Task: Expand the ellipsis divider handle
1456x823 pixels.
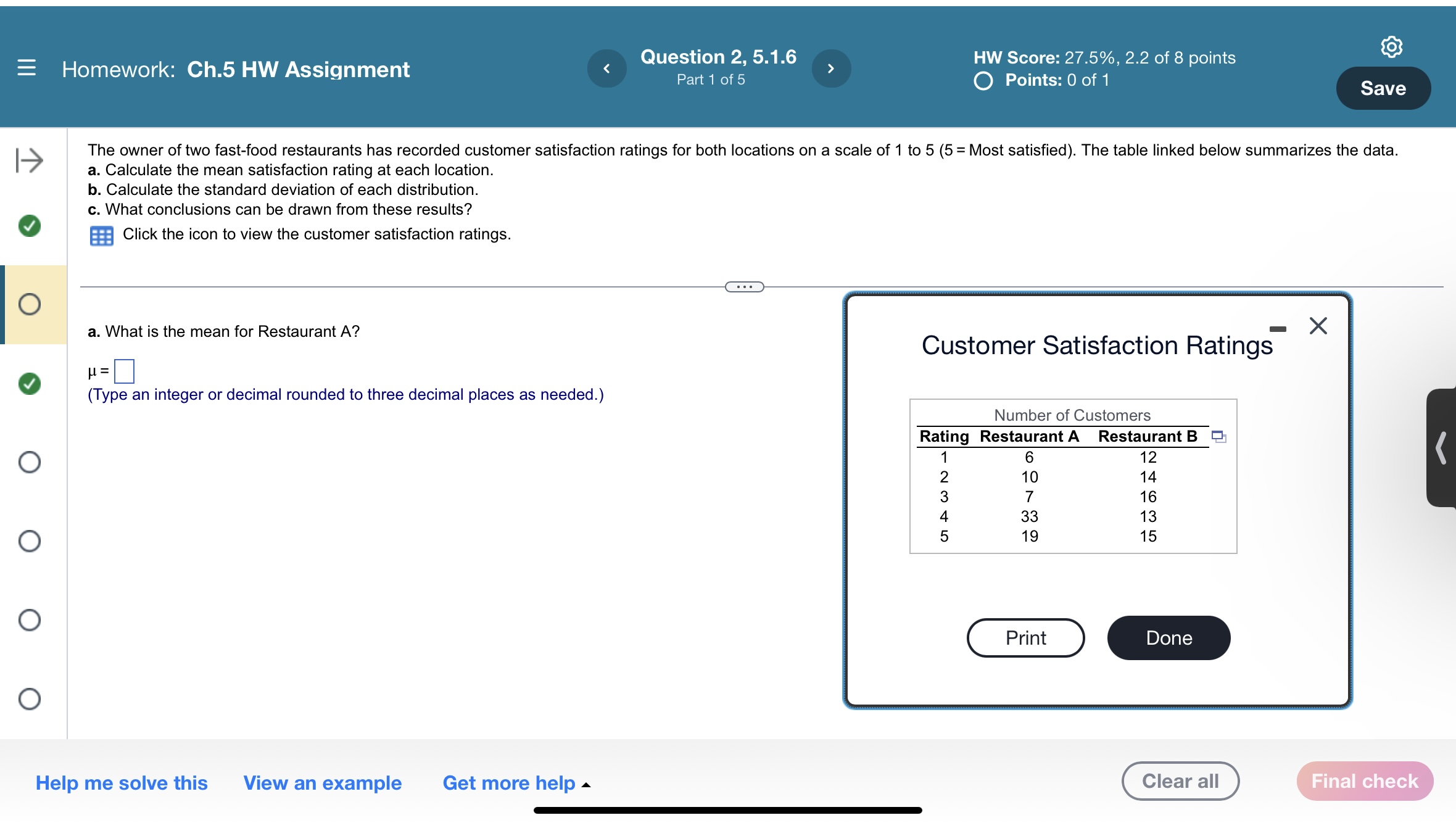Action: click(744, 287)
